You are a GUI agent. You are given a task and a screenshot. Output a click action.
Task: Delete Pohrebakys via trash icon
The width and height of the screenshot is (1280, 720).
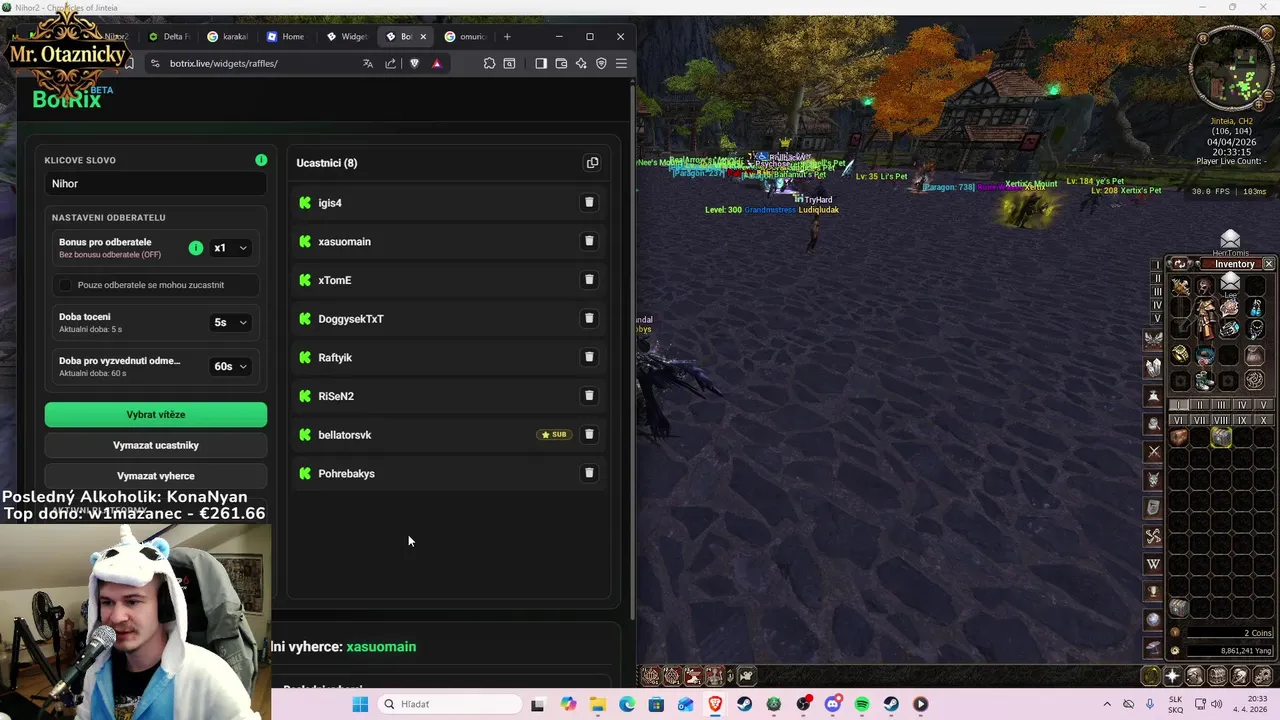(x=589, y=473)
